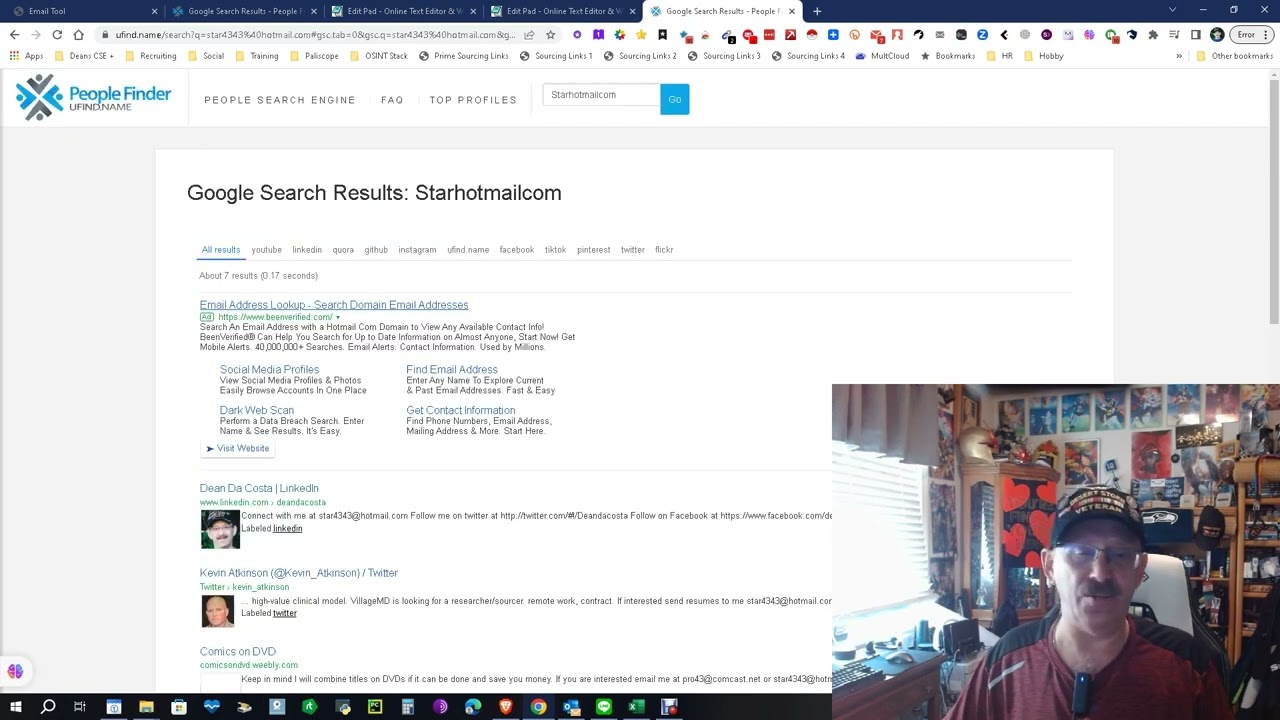
Task: Click Dean Da Costa profile thumbnail
Action: tap(220, 529)
